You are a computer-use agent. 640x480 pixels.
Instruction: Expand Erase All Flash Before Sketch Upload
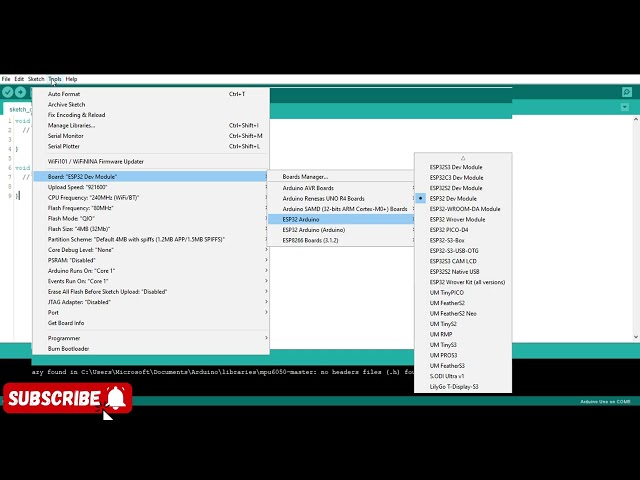point(151,292)
